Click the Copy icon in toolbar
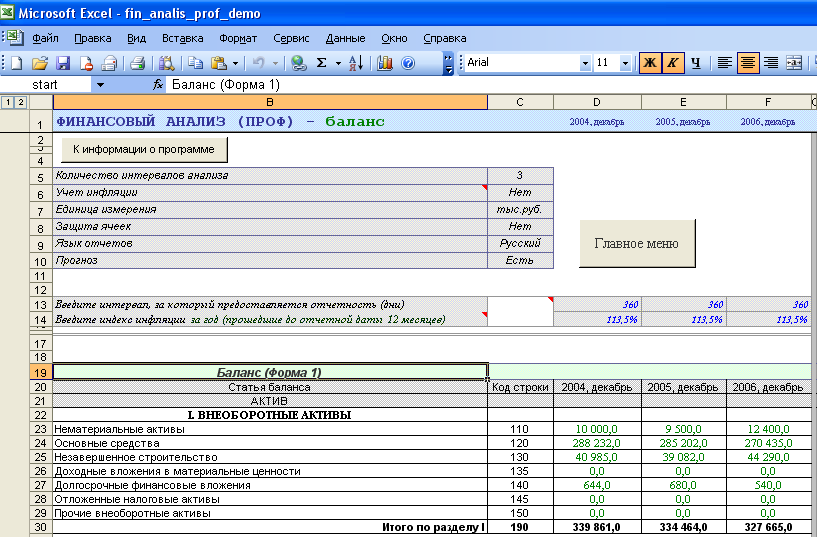Screen dimensions: 817x537 (196, 63)
